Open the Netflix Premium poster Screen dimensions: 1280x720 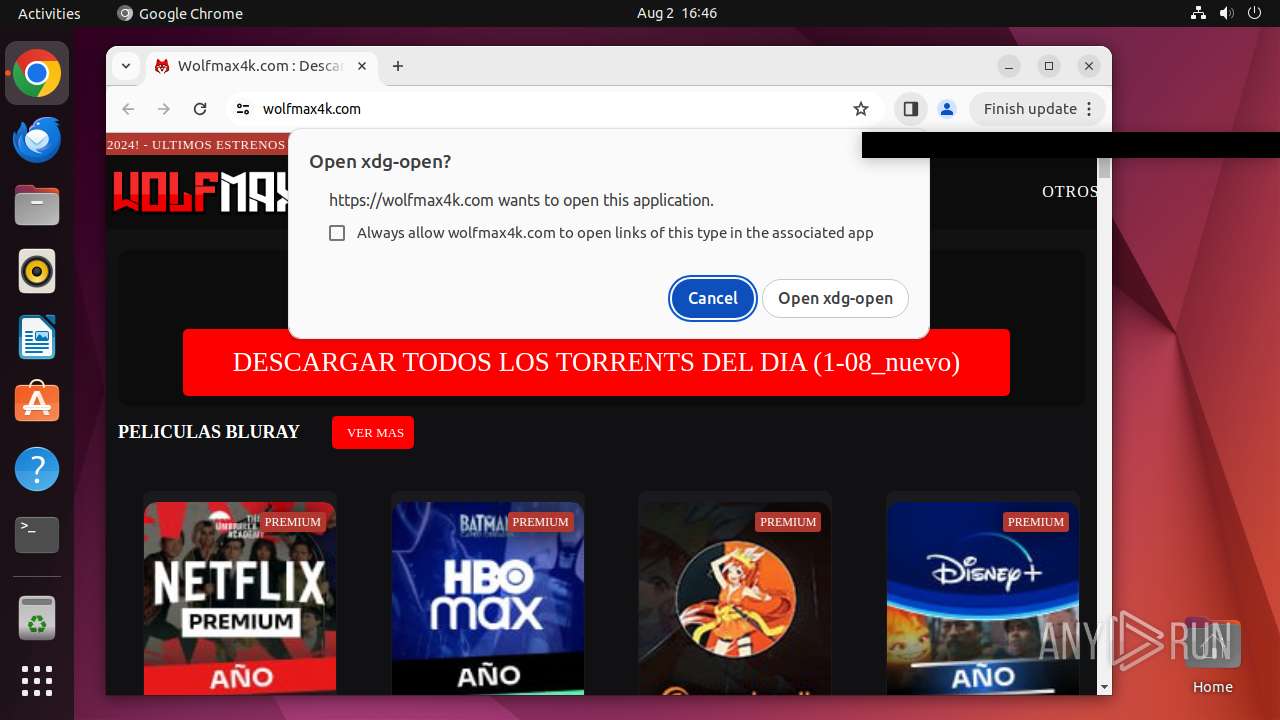point(240,598)
